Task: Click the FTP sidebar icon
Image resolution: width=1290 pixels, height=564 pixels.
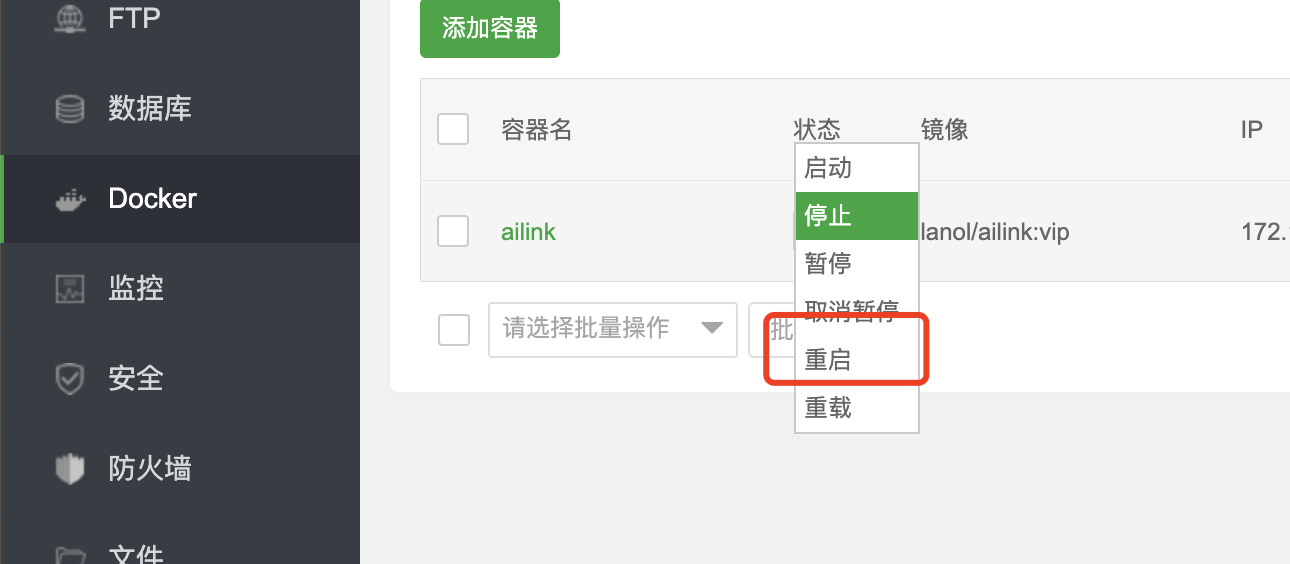Action: pos(69,19)
